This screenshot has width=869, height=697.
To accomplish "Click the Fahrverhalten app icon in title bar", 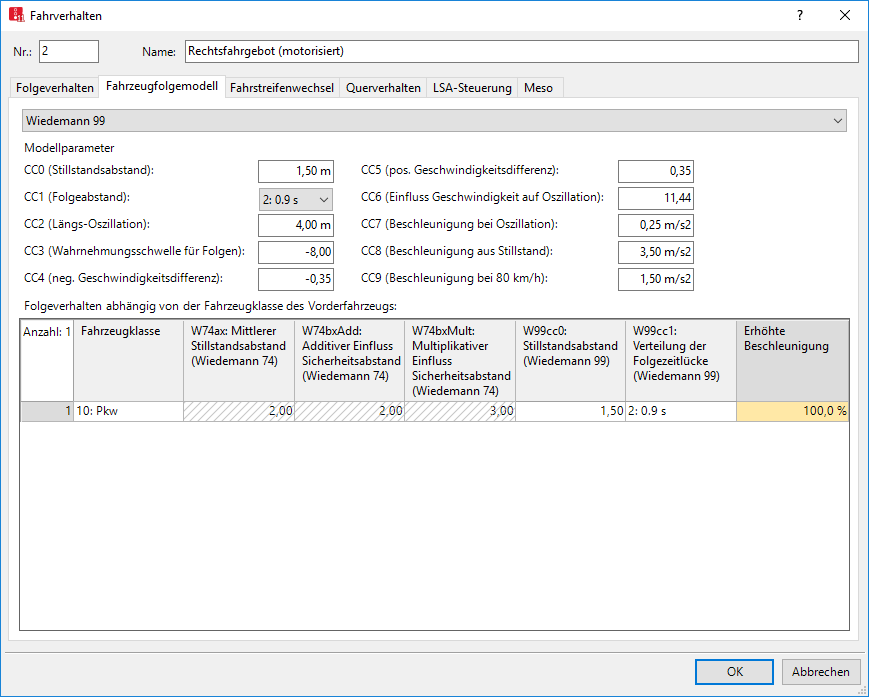I will [16, 16].
